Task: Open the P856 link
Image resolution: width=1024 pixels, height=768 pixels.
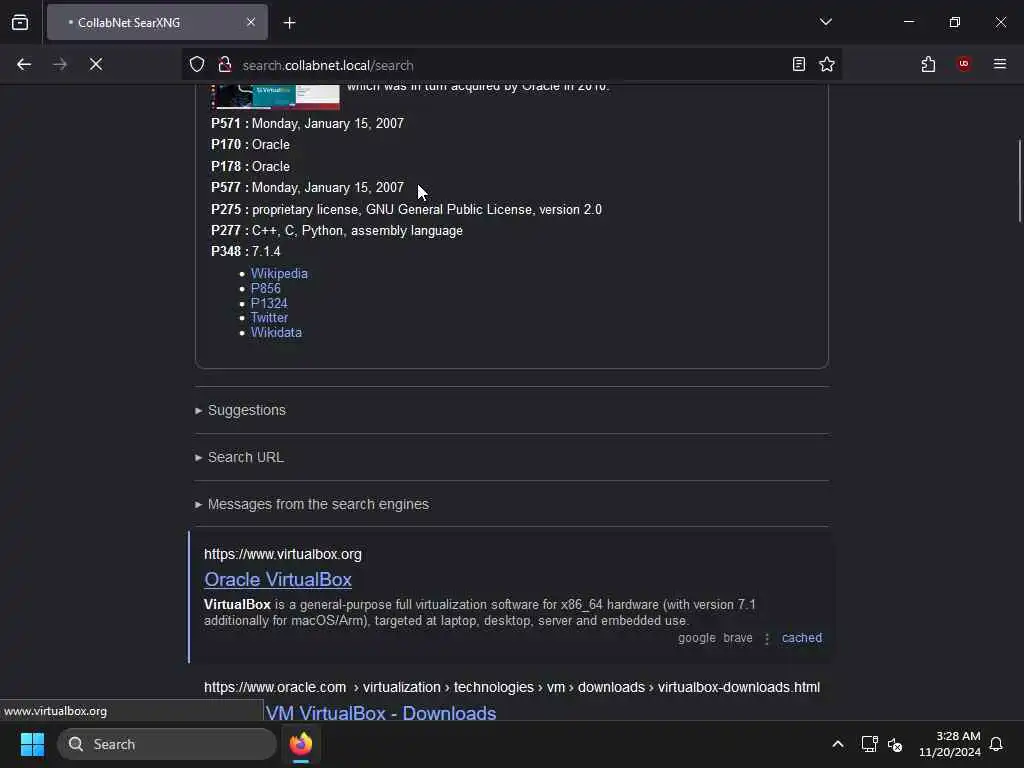Action: click(265, 289)
